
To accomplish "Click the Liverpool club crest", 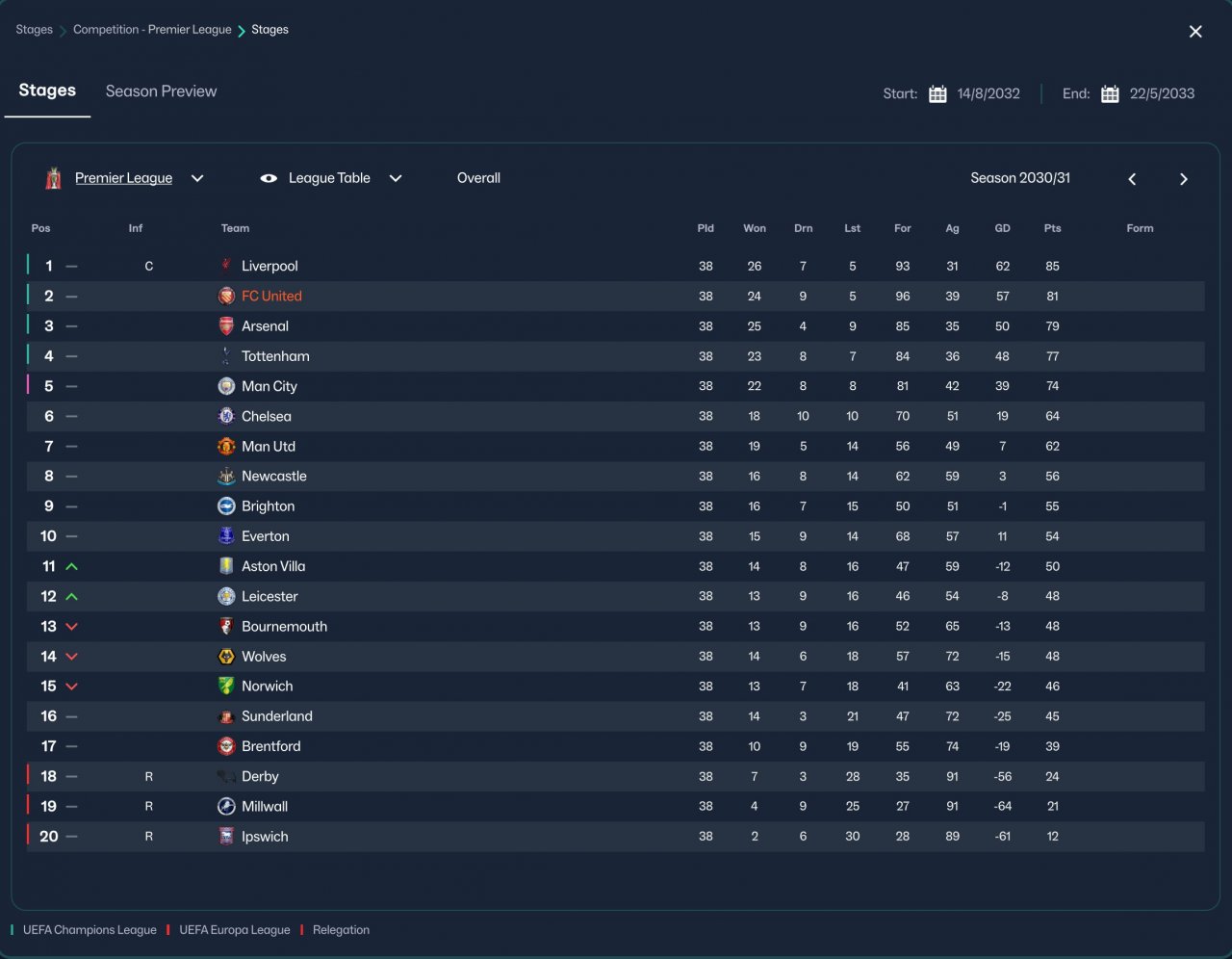I will click(226, 266).
